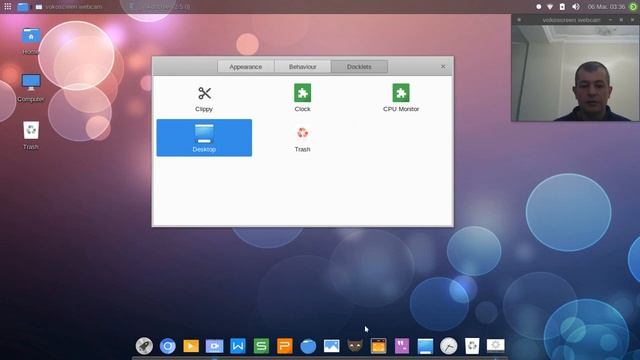
Task: Open the Docklets tab
Action: (x=359, y=67)
